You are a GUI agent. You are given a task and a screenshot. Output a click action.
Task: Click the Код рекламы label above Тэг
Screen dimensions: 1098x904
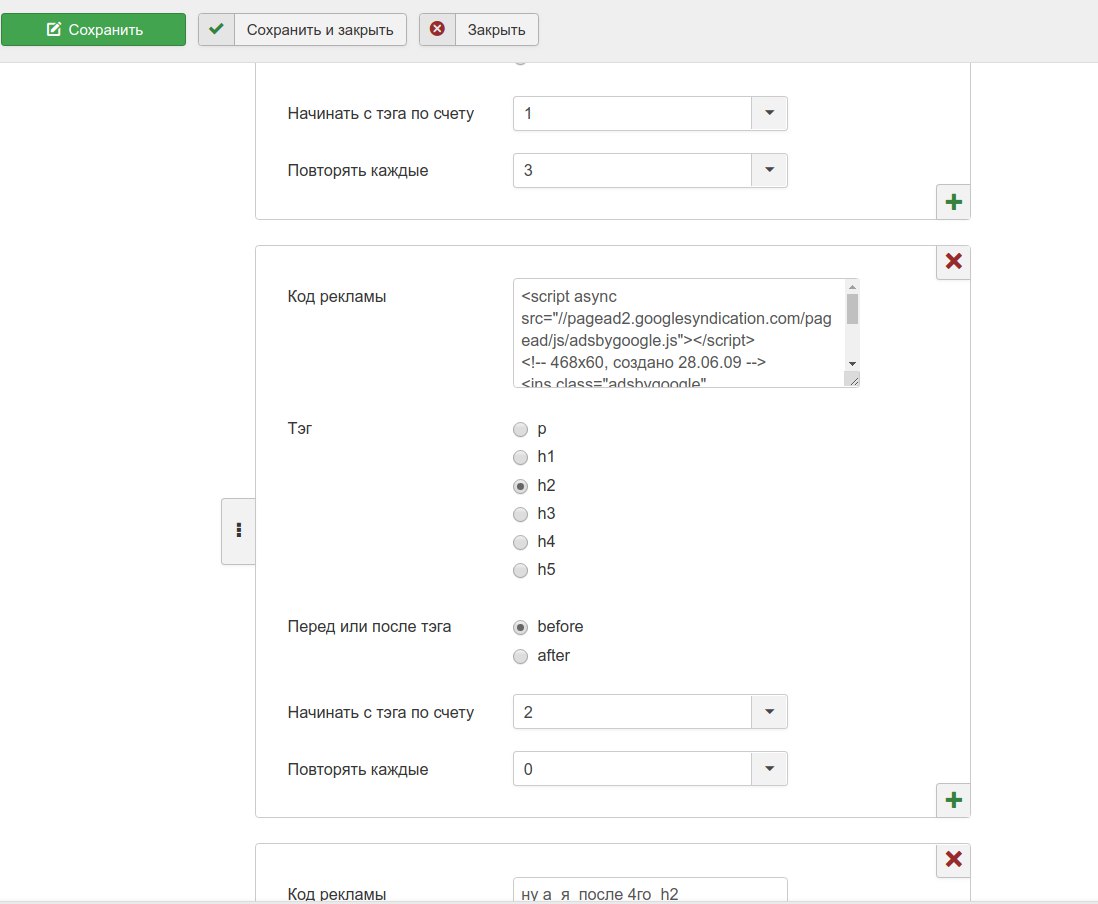click(337, 297)
